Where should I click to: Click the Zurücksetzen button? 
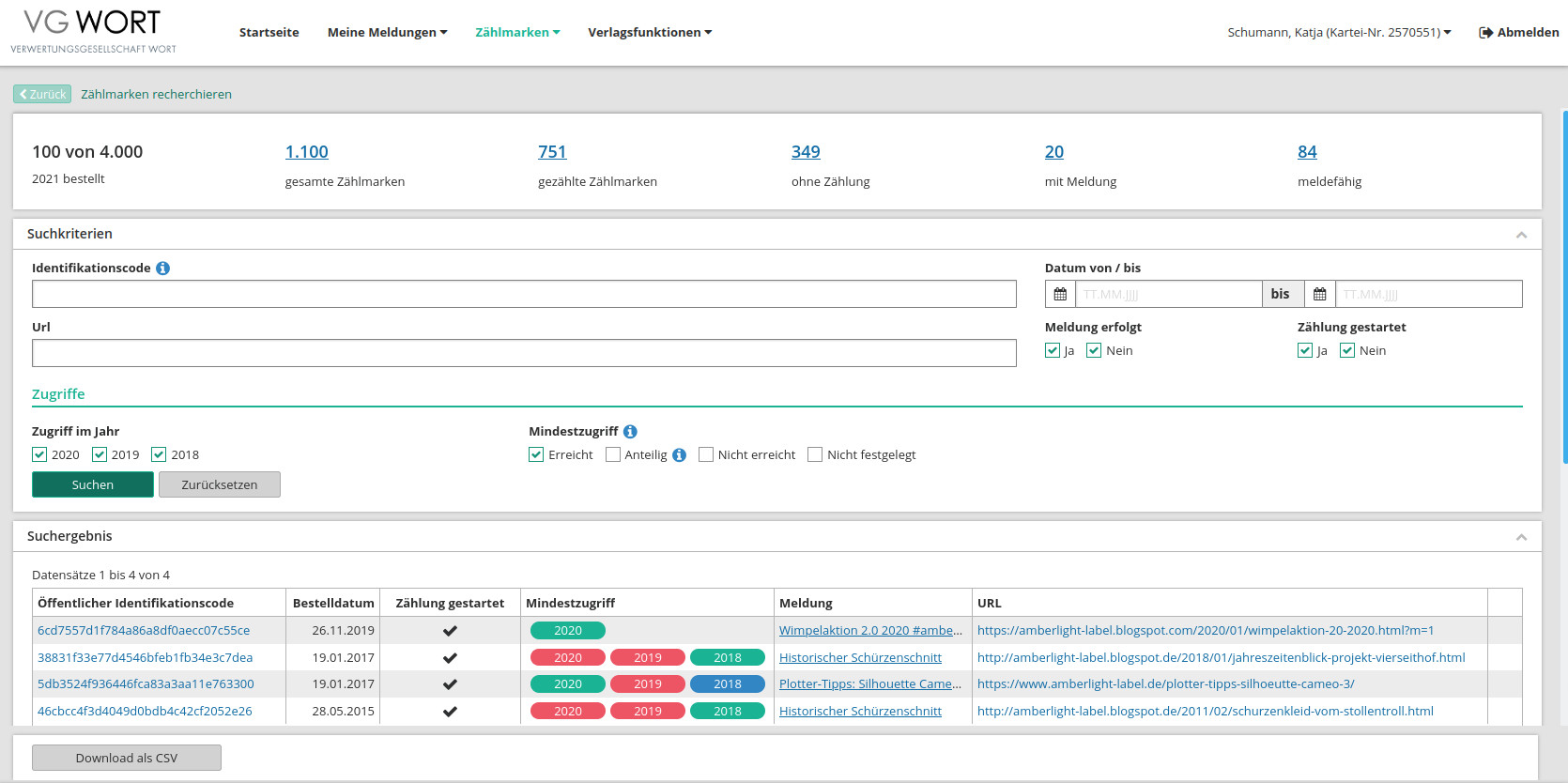click(220, 484)
